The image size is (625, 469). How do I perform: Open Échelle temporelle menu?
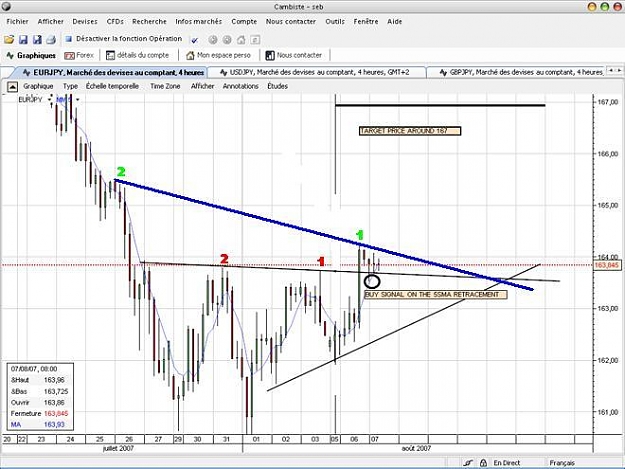(112, 86)
